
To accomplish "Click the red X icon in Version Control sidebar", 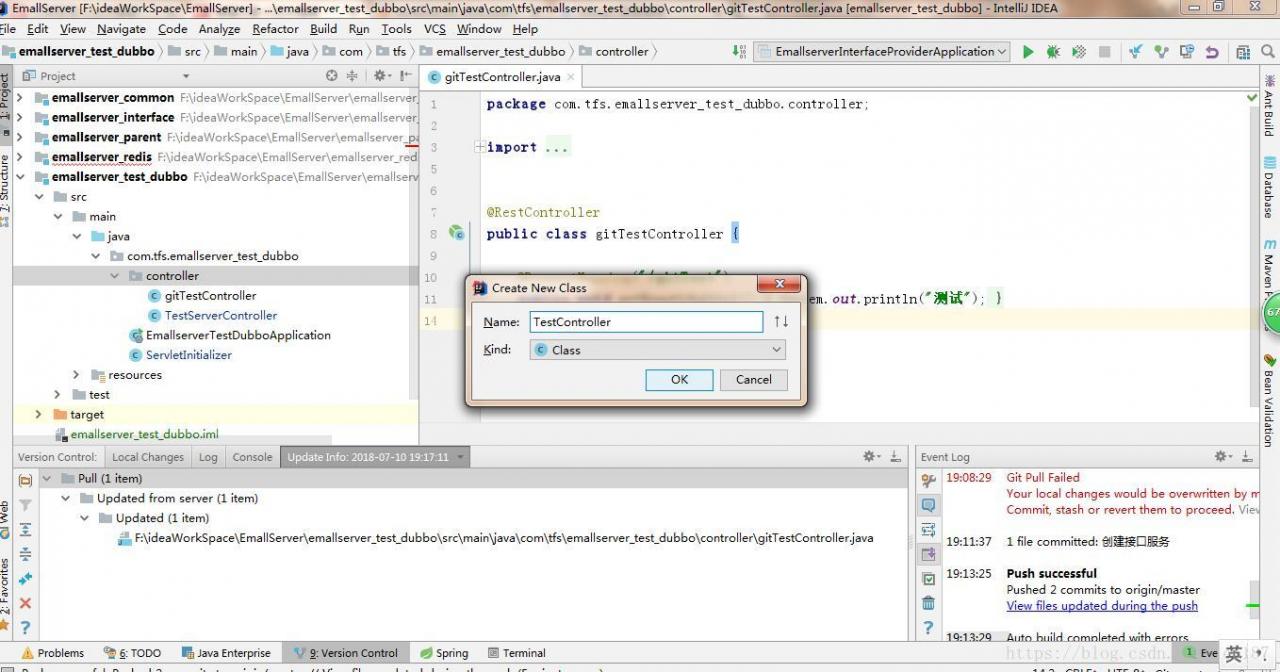I will point(26,603).
